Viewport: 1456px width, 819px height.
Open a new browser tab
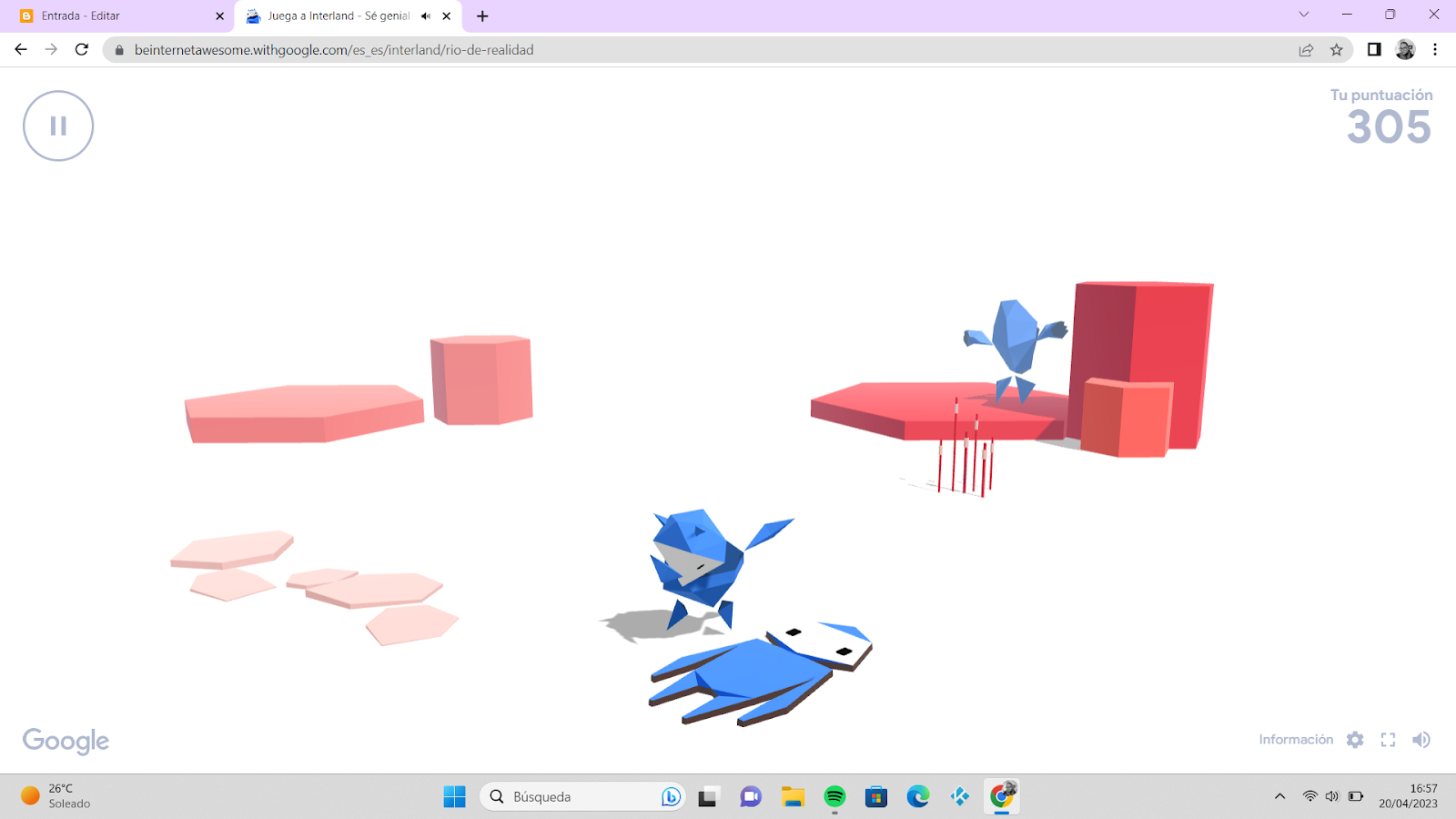click(x=482, y=15)
